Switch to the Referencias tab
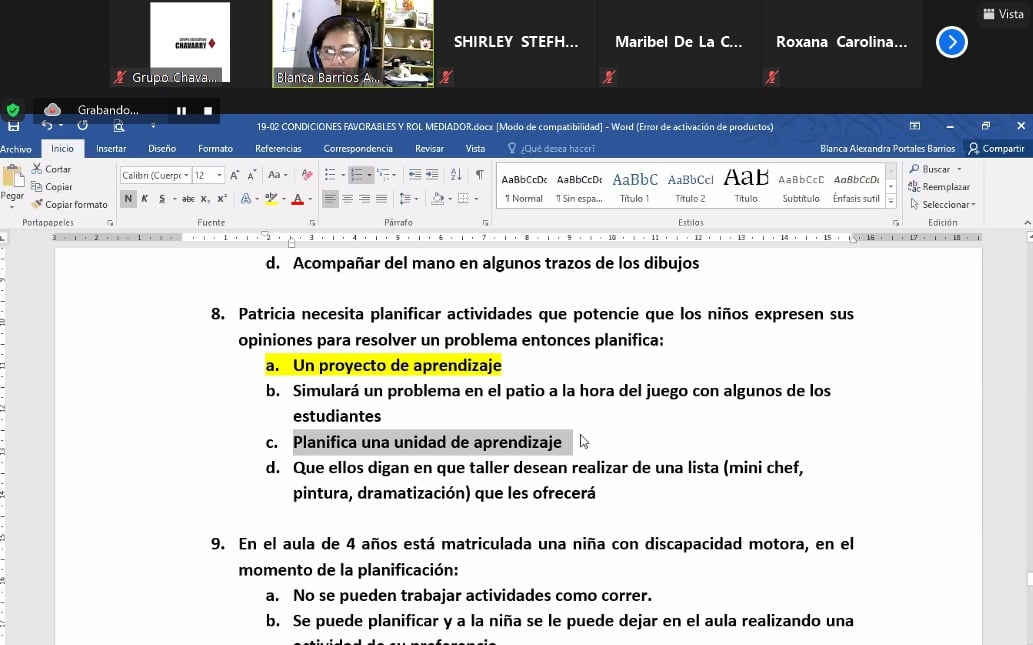 tap(278, 149)
